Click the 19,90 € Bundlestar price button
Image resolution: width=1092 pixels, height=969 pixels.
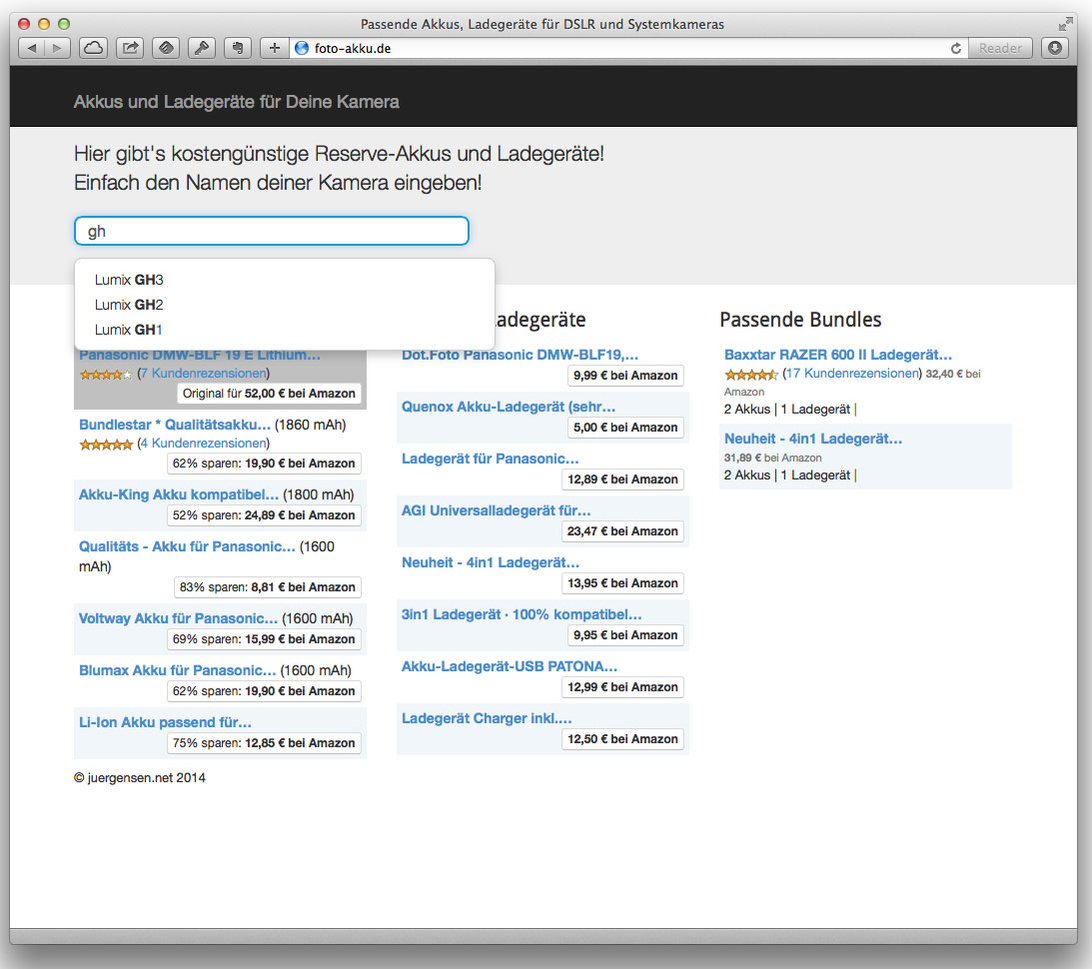click(x=264, y=463)
